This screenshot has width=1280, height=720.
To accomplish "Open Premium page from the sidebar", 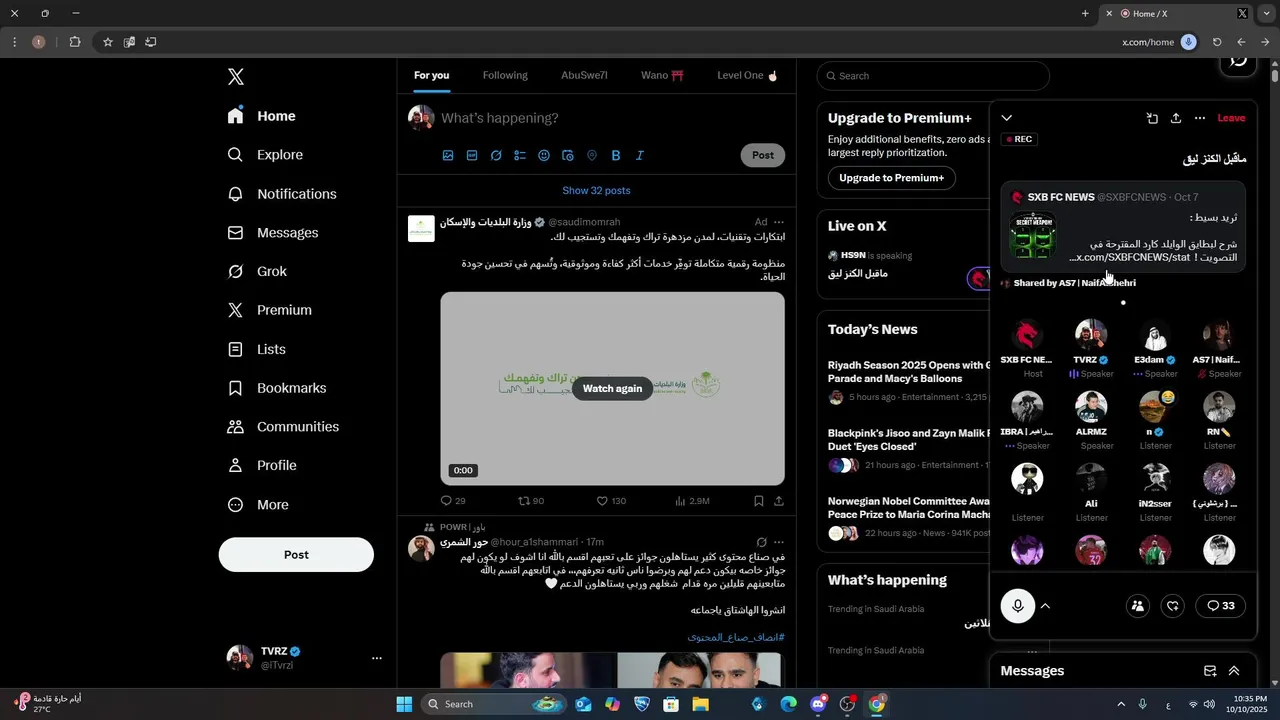I will click(270, 311).
